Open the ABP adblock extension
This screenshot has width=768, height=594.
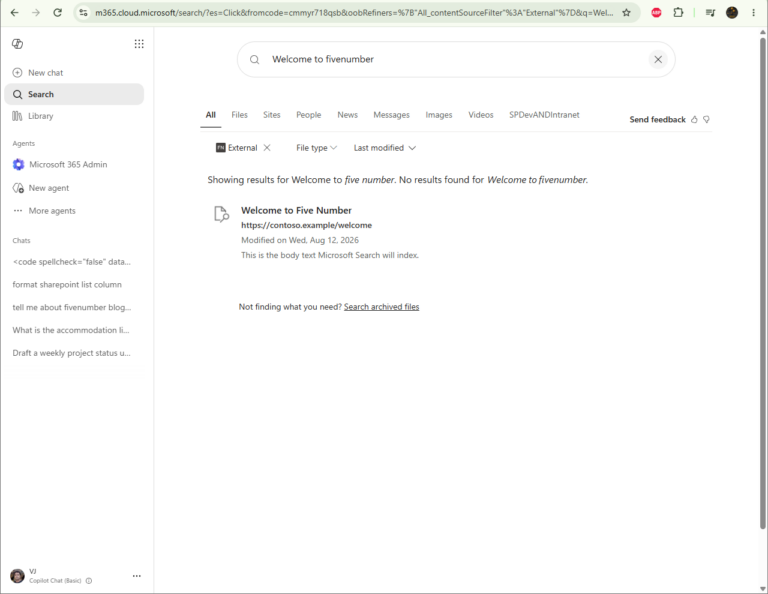pos(656,13)
